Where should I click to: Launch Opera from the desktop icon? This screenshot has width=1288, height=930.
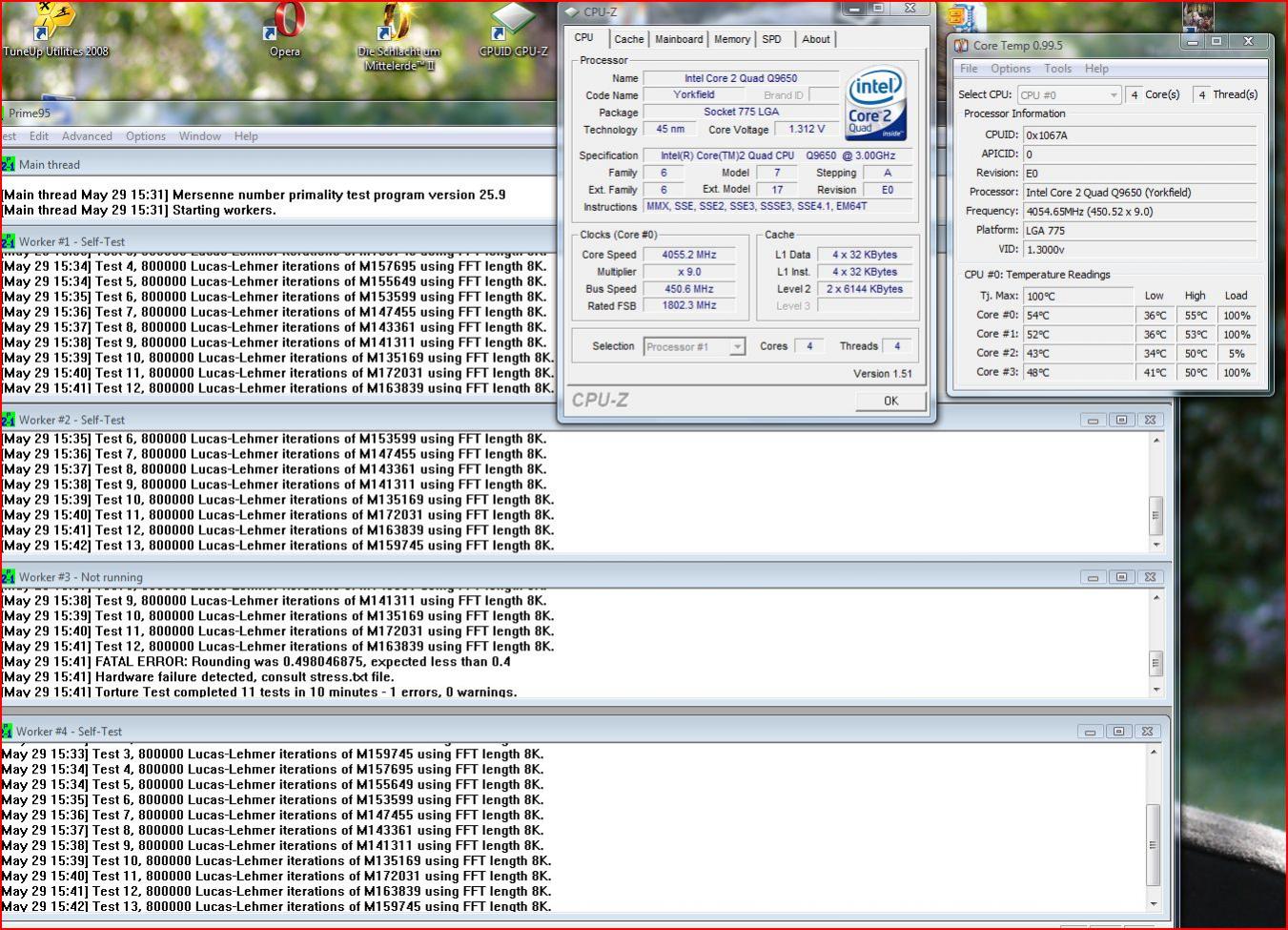click(x=286, y=29)
